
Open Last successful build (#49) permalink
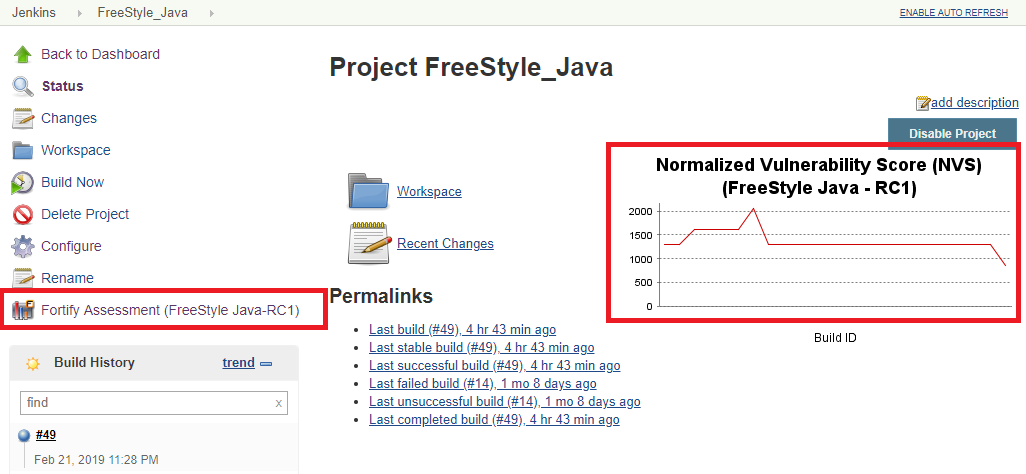click(x=495, y=365)
